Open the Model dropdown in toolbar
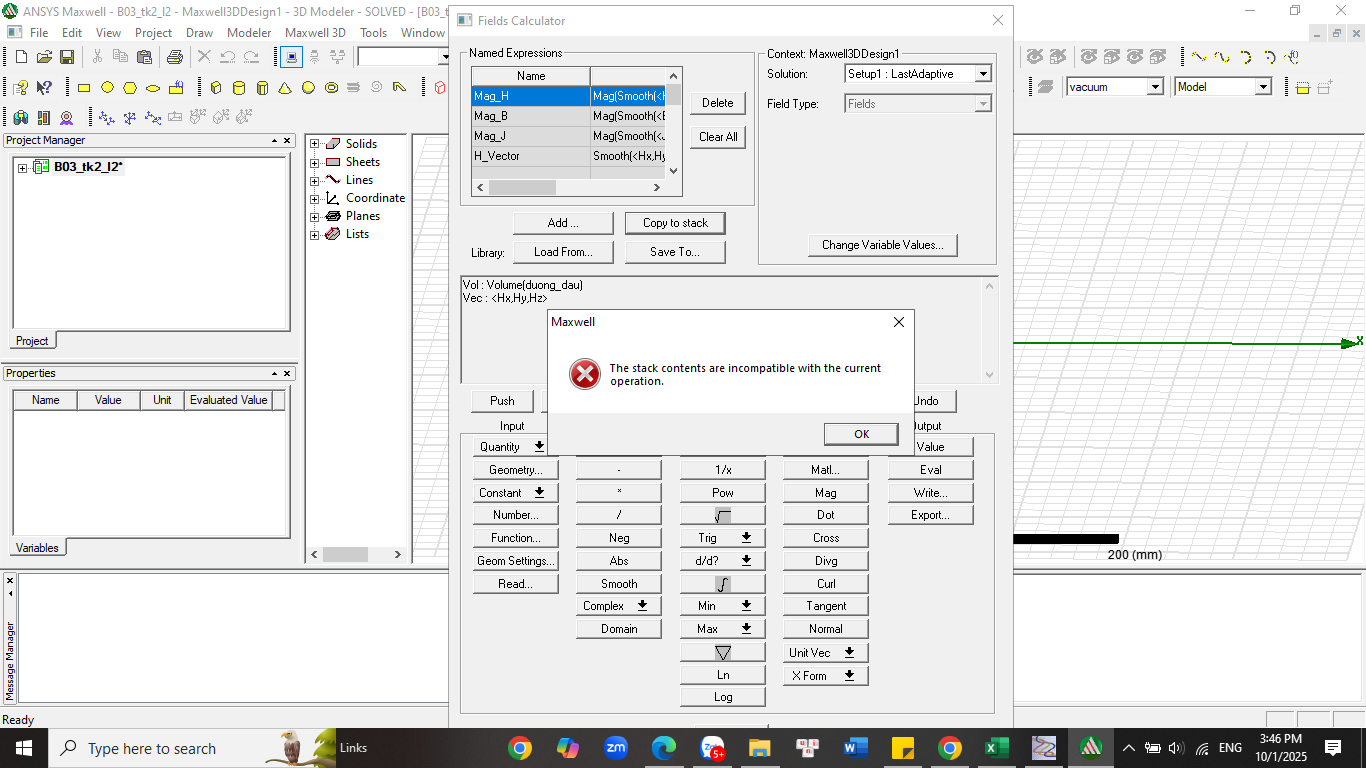This screenshot has width=1366, height=768. click(x=1262, y=87)
